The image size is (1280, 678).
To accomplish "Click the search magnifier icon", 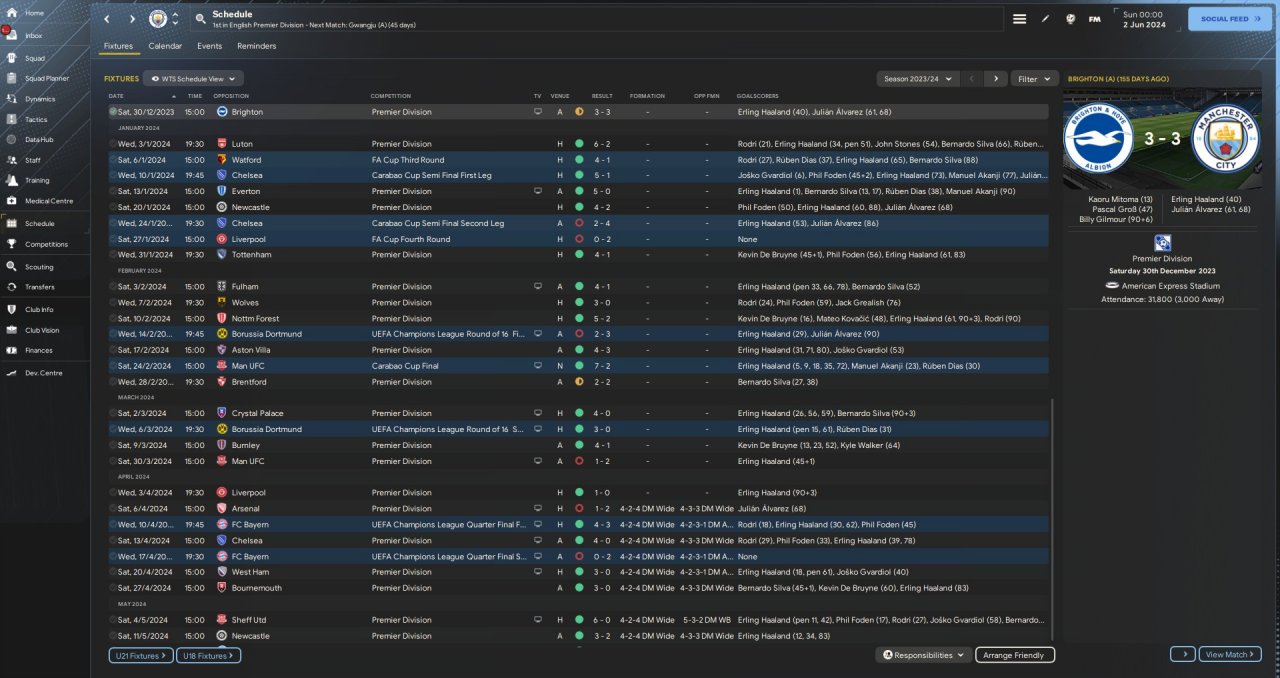I will point(201,19).
